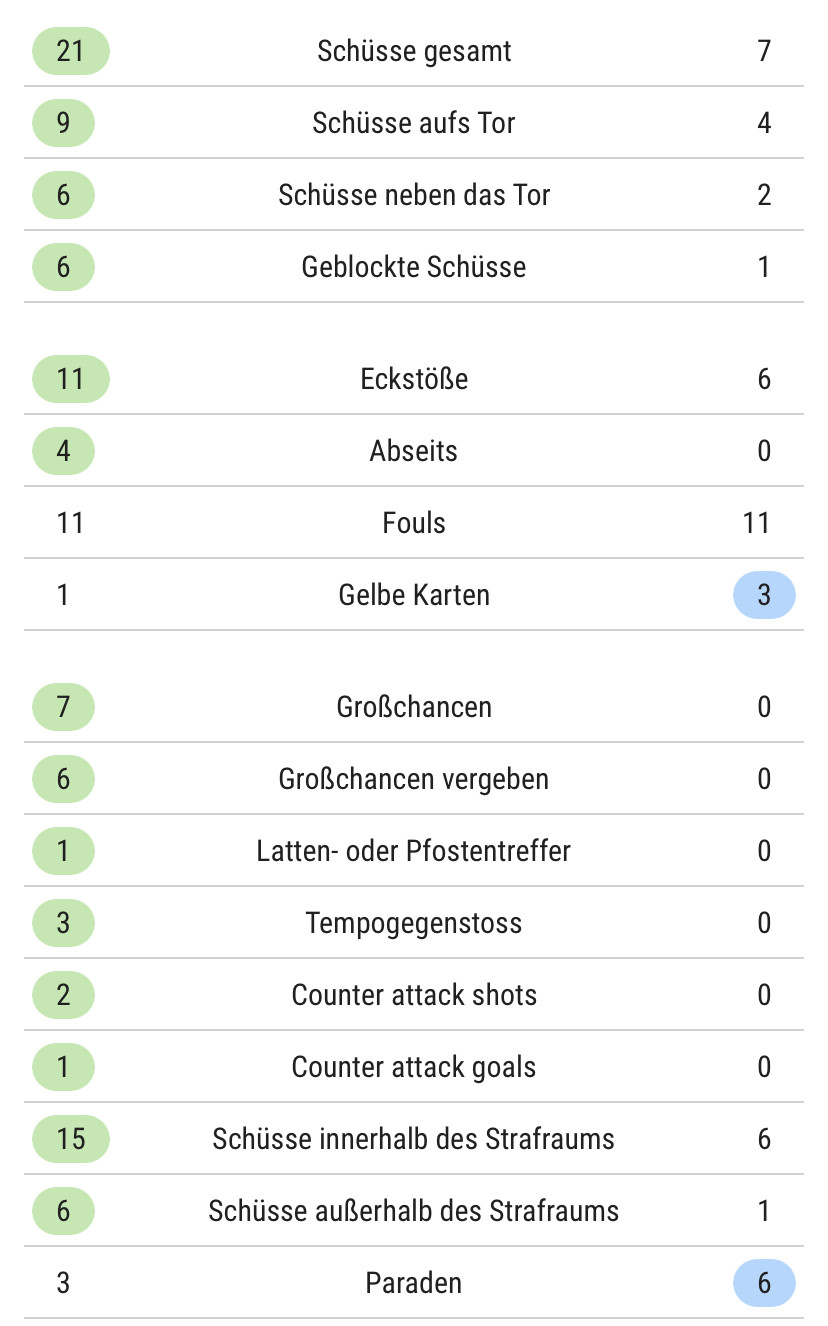Click the "Latten- oder Pfostentreffer" label
The width and height of the screenshot is (828, 1326).
414,851
